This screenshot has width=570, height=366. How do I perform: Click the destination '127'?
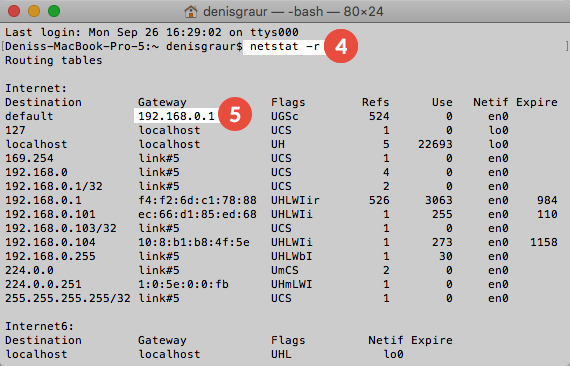(16, 130)
